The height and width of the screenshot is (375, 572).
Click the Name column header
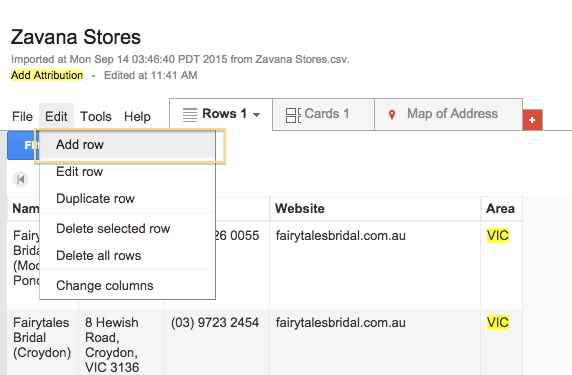[x=24, y=209]
